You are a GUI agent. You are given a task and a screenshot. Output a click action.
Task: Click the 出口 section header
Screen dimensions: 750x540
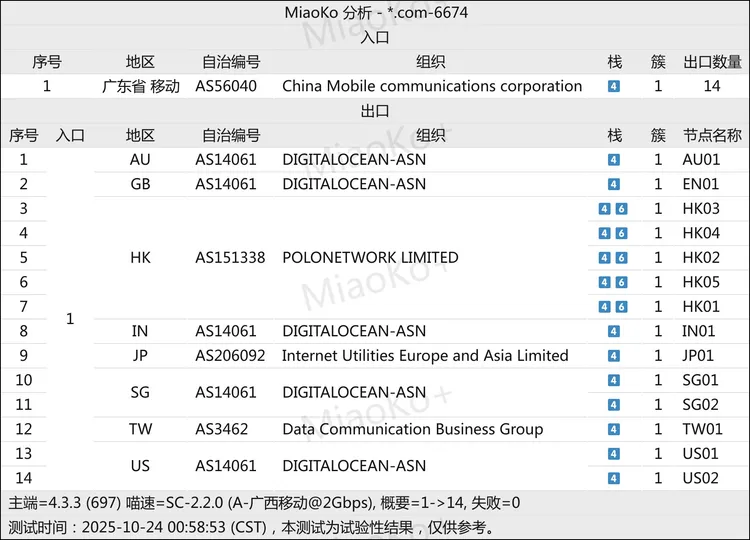tap(375, 111)
